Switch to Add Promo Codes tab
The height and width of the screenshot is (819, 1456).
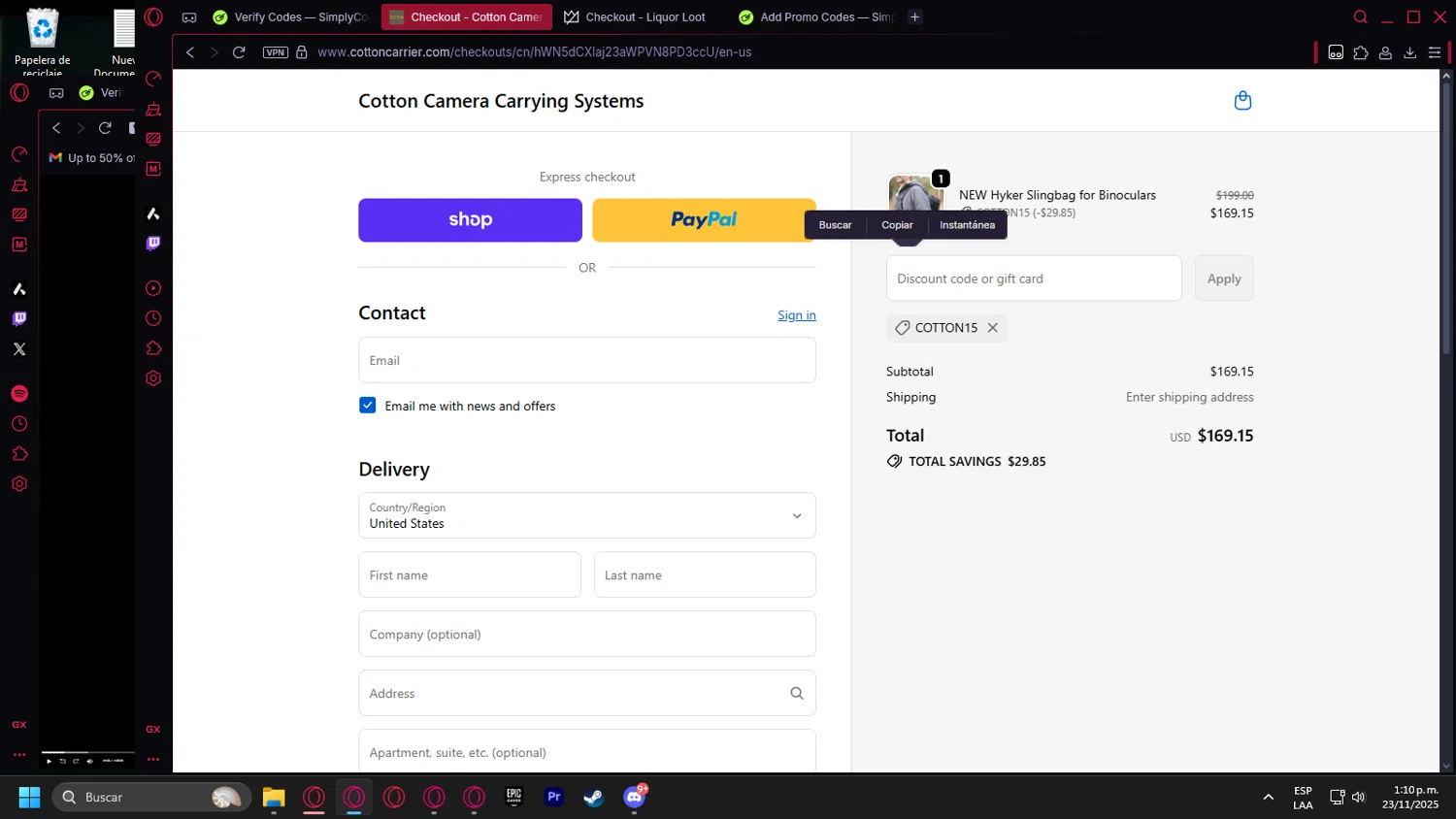(815, 16)
